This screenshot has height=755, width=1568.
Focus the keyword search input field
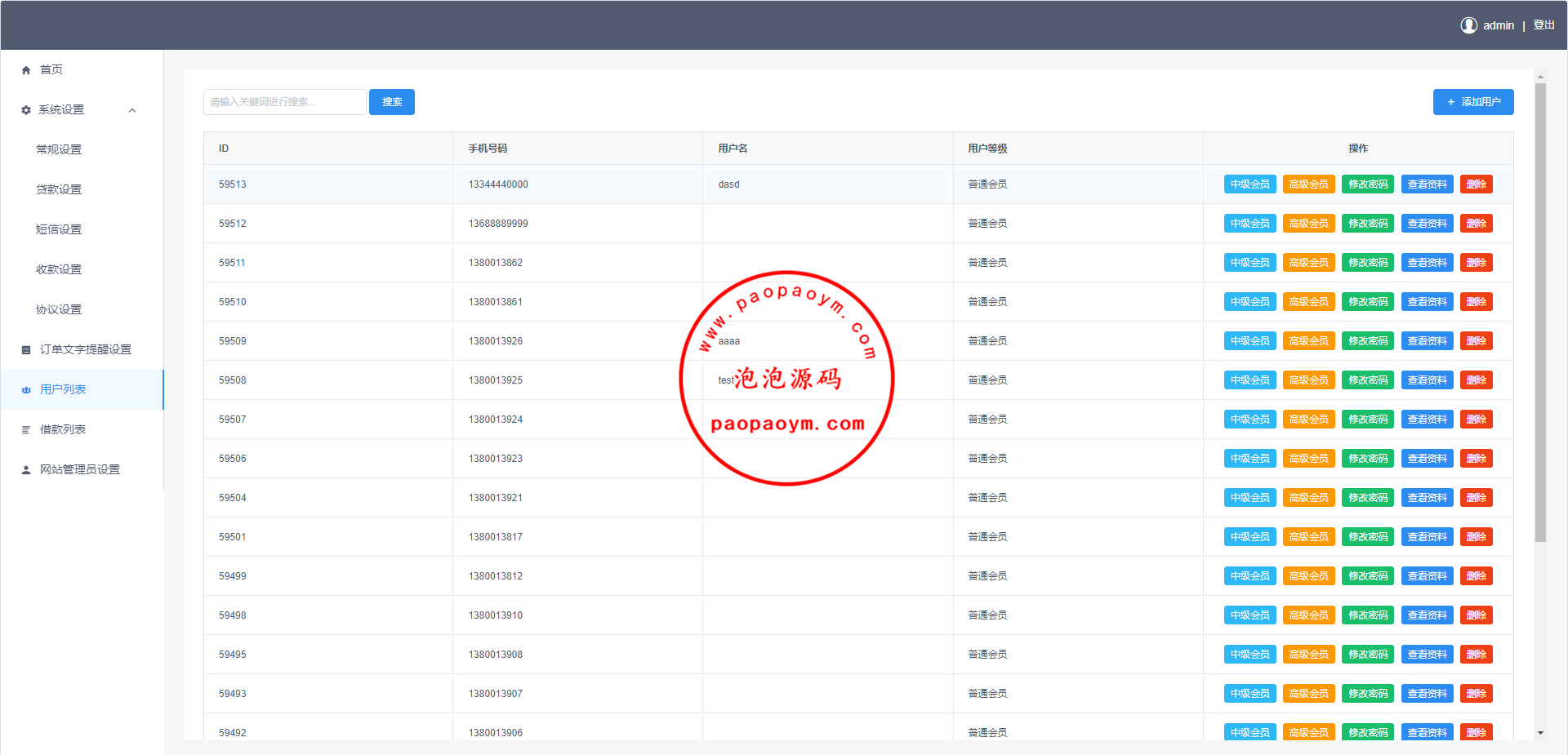(284, 102)
